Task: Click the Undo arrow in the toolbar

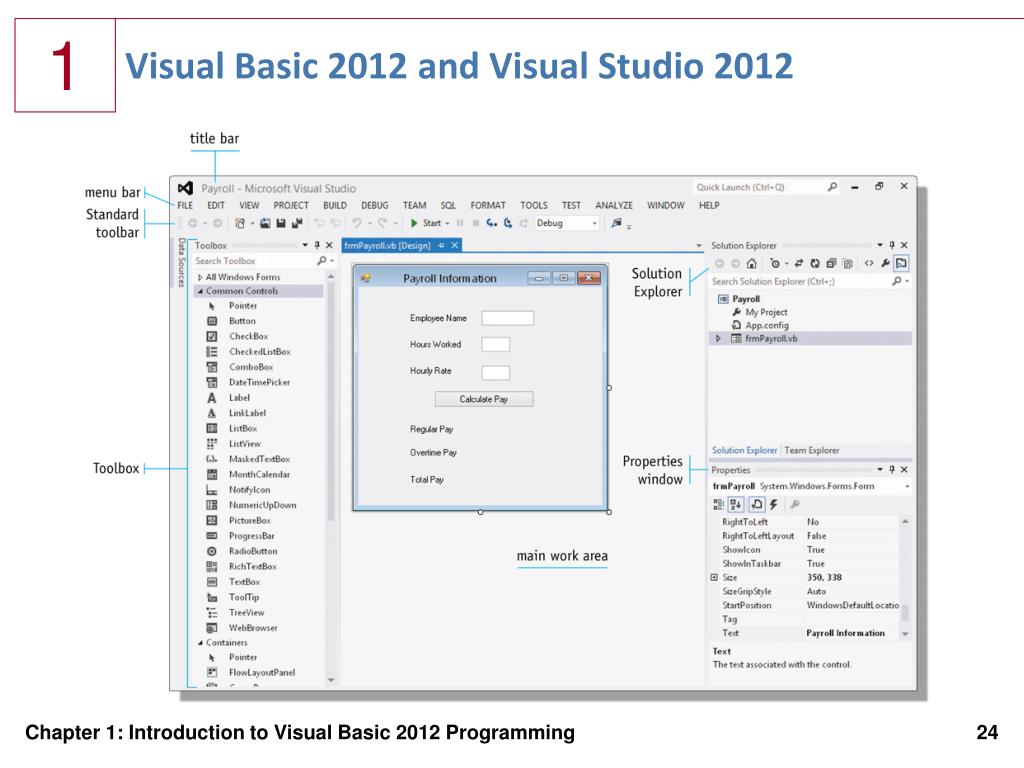Action: (x=357, y=223)
